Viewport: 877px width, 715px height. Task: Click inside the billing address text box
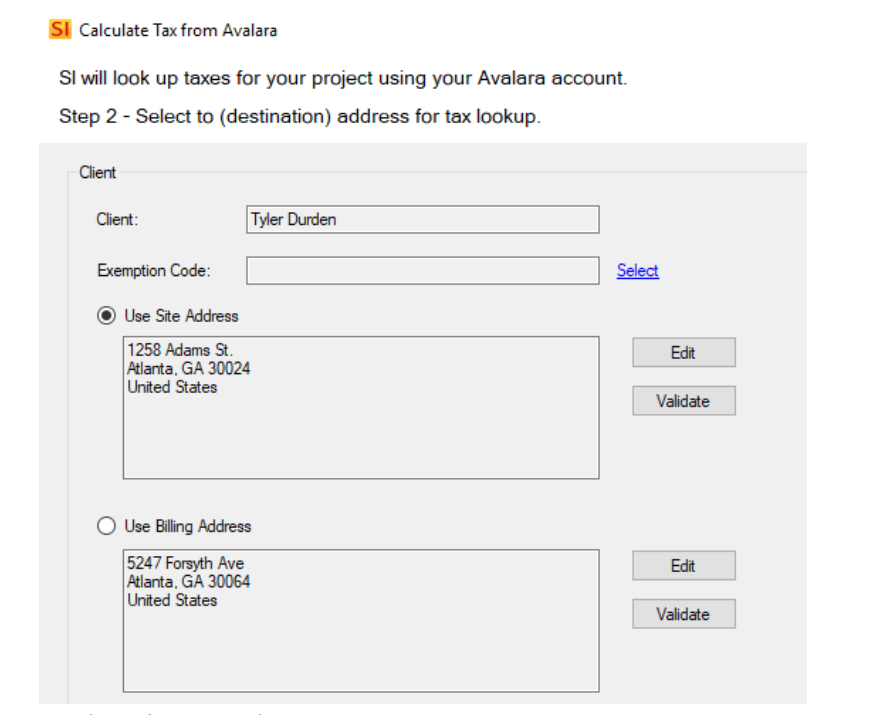[361, 621]
